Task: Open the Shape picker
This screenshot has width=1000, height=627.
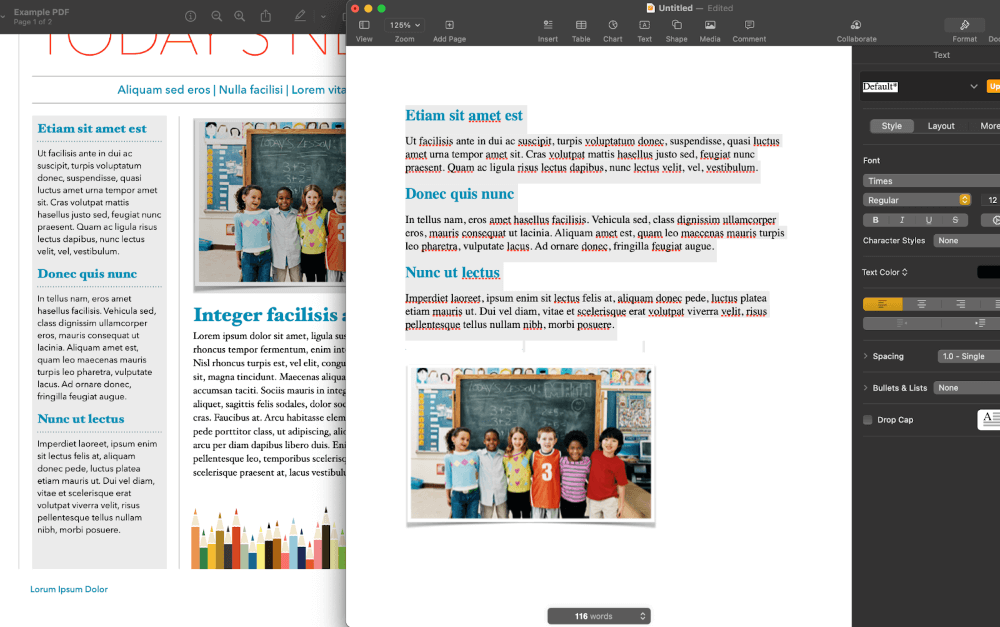Action: coord(677,29)
